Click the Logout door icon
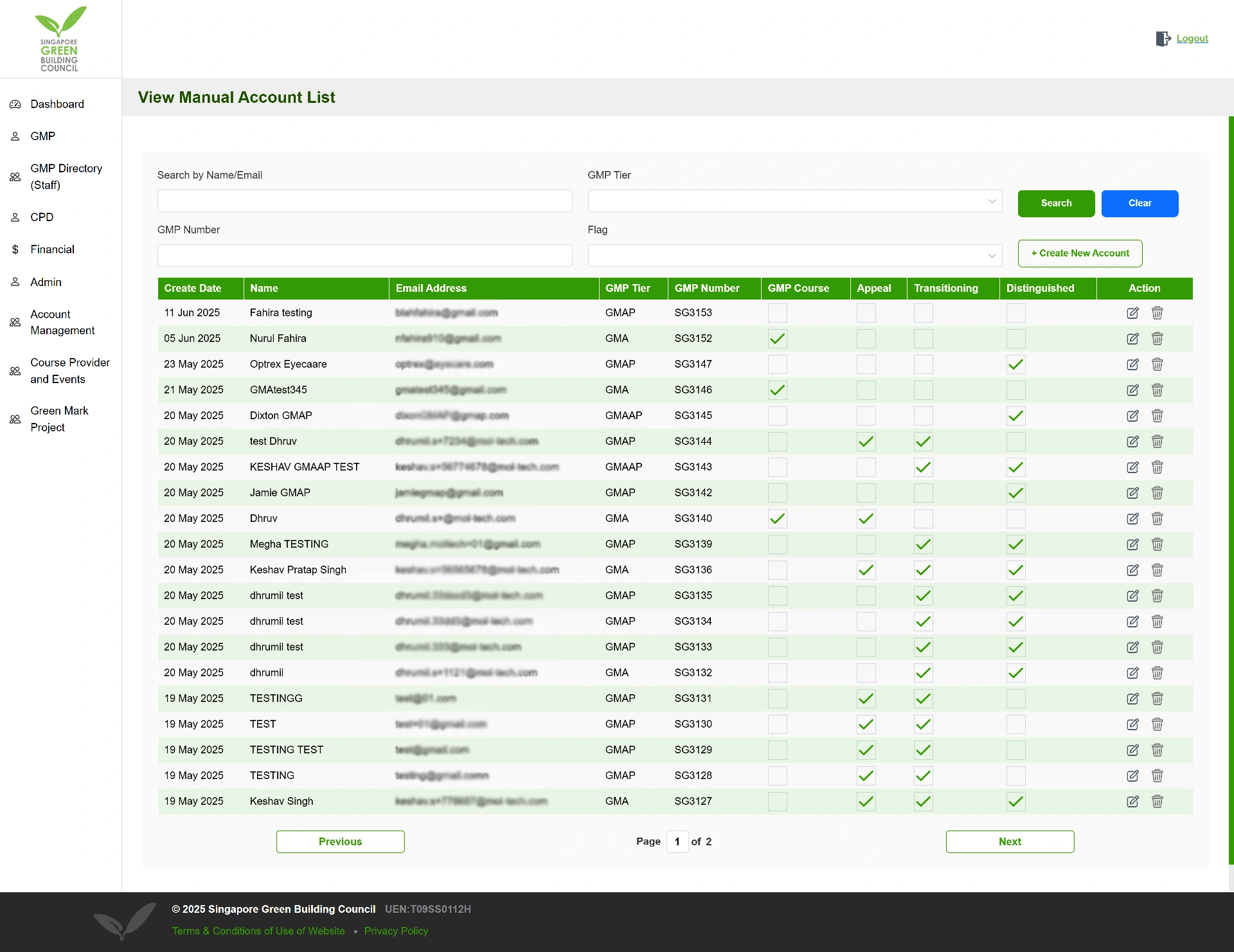This screenshot has height=952, width=1234. coord(1163,39)
